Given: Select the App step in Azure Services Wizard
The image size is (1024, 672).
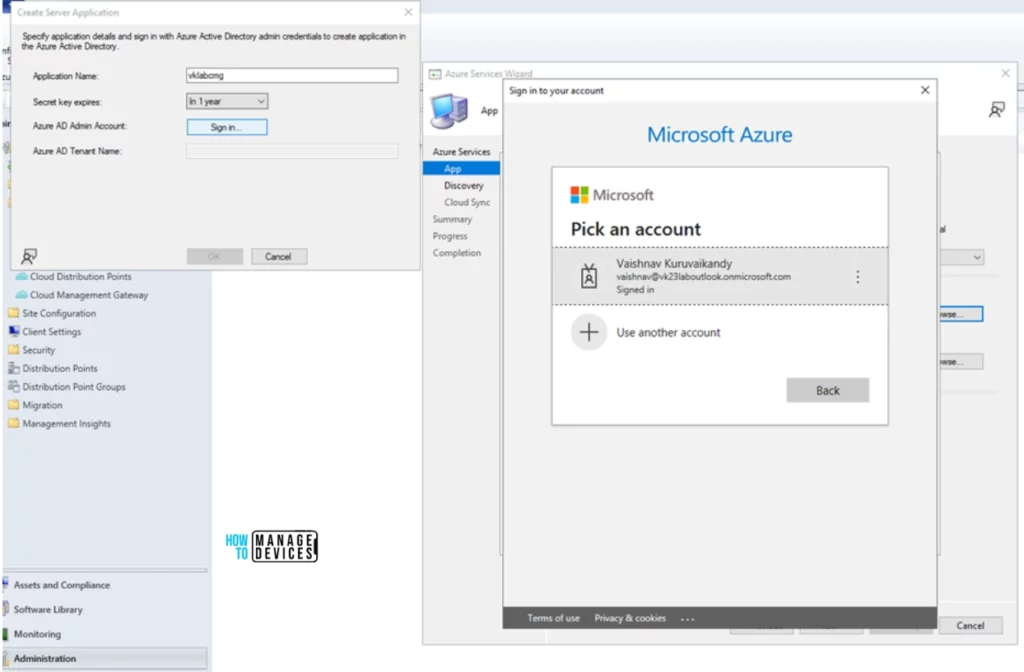Looking at the screenshot, I should tap(453, 168).
